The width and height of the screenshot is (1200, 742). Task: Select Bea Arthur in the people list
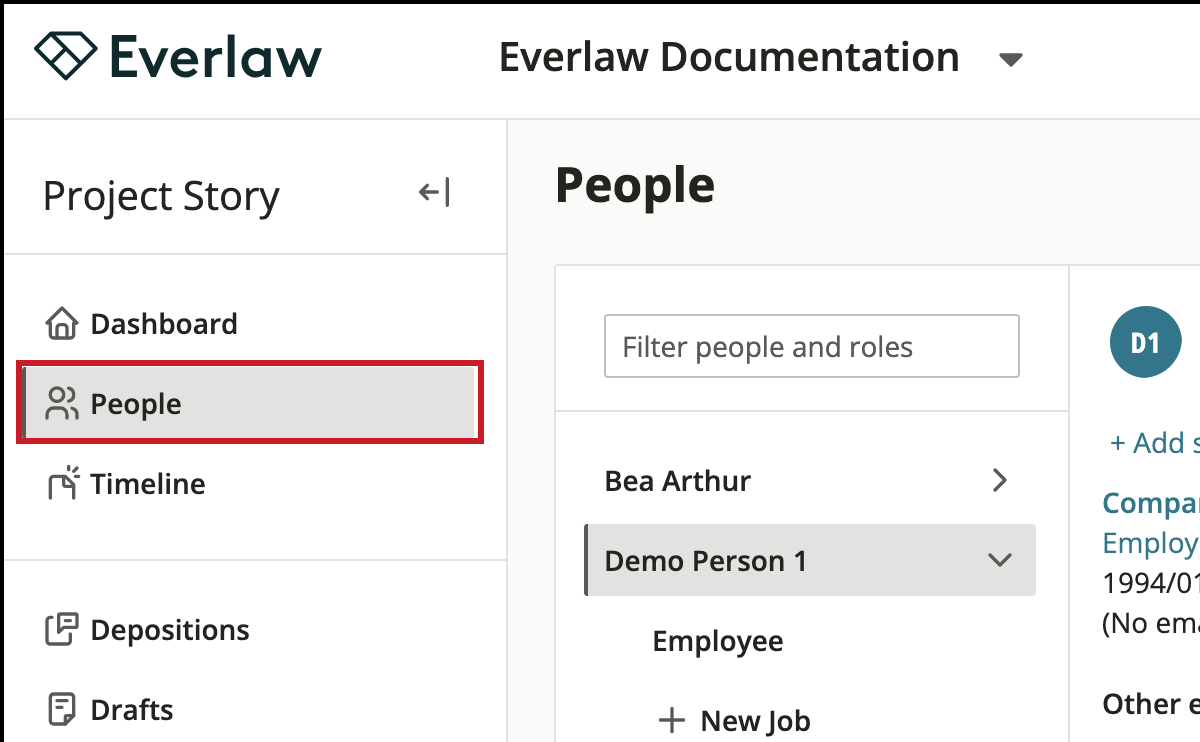click(x=678, y=481)
